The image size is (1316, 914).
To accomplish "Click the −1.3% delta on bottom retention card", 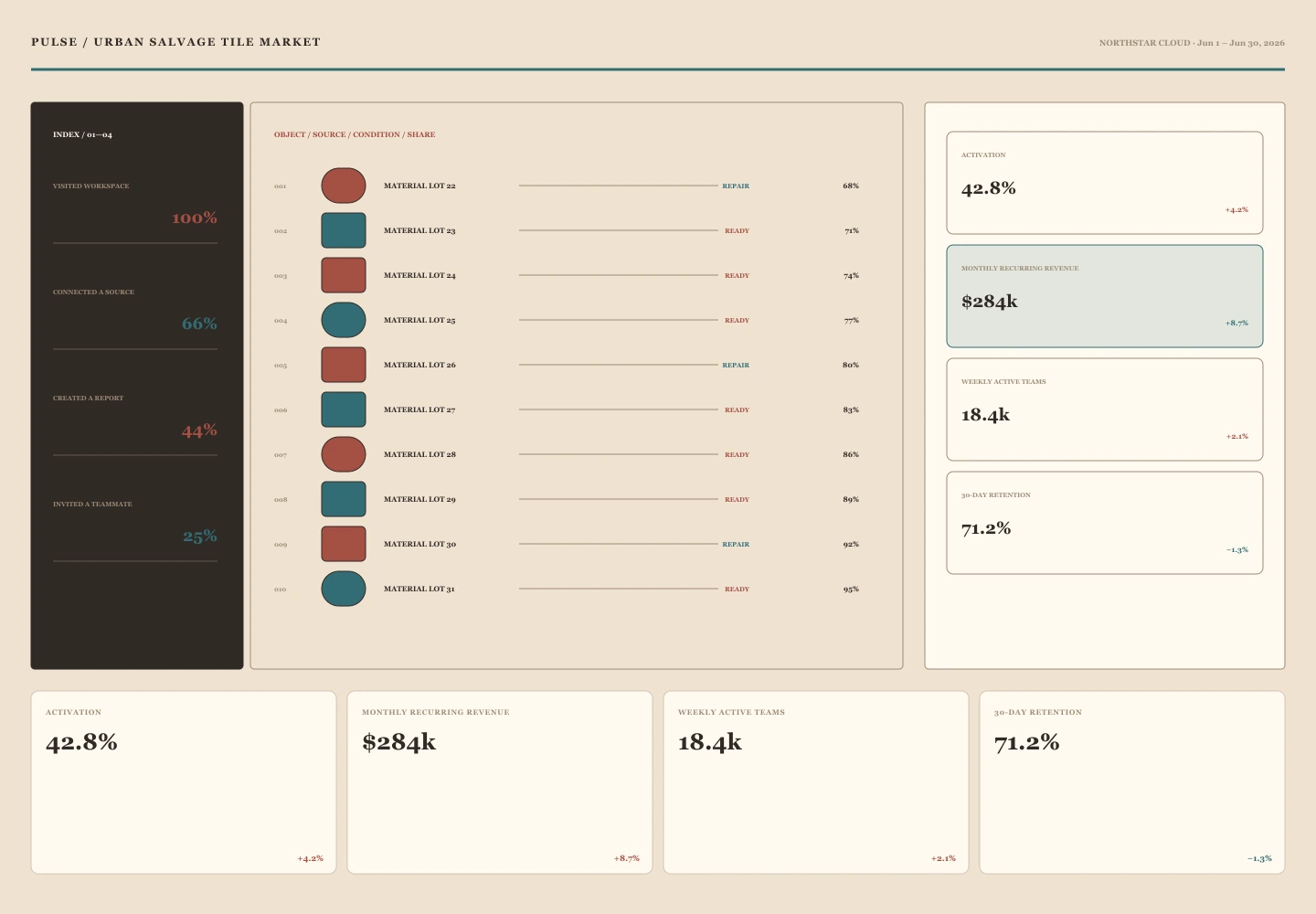I will [x=1259, y=858].
